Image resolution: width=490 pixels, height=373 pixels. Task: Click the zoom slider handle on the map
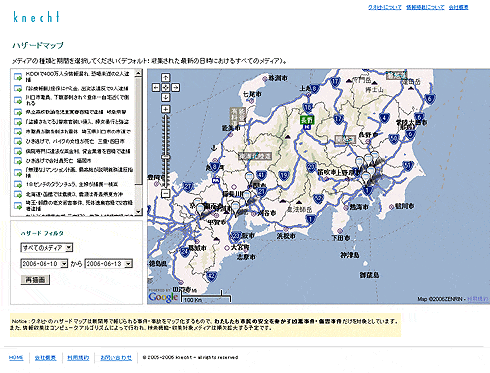(x=166, y=157)
